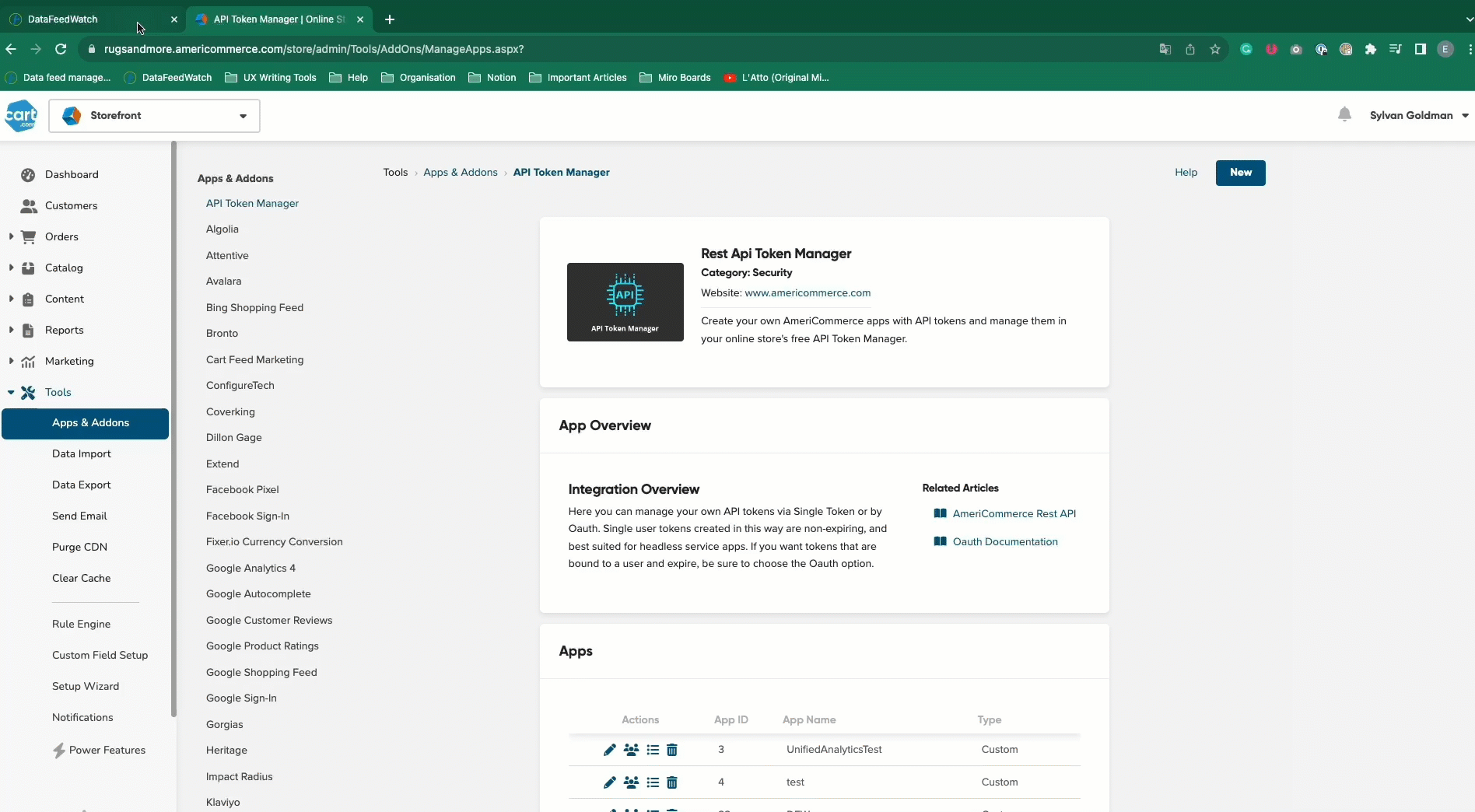
Task: Expand the Content menu arrow
Action: pos(11,299)
